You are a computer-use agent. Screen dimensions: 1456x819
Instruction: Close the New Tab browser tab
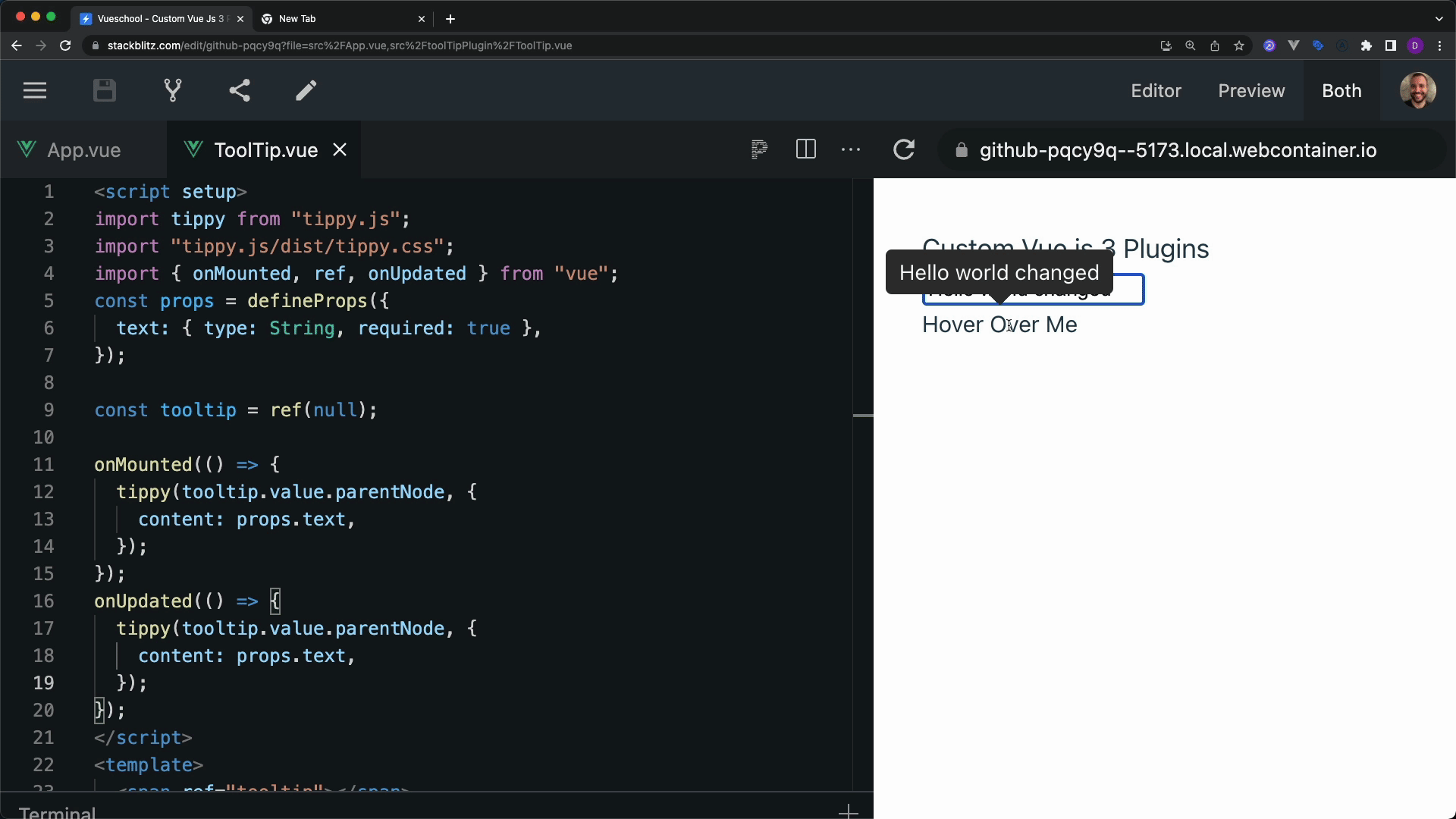click(x=422, y=19)
